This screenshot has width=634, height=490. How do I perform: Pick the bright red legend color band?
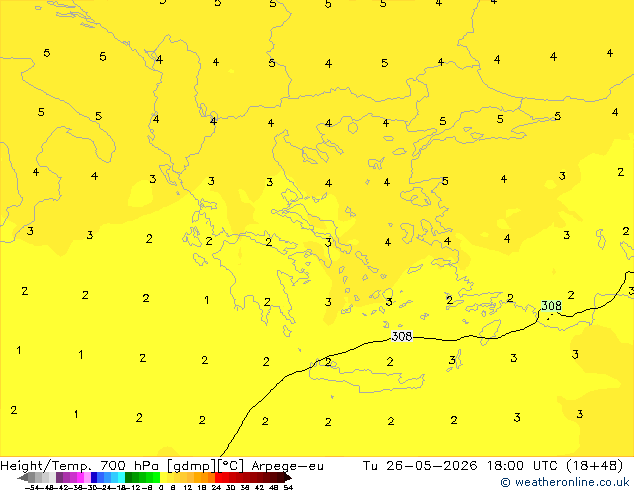coord(218,477)
